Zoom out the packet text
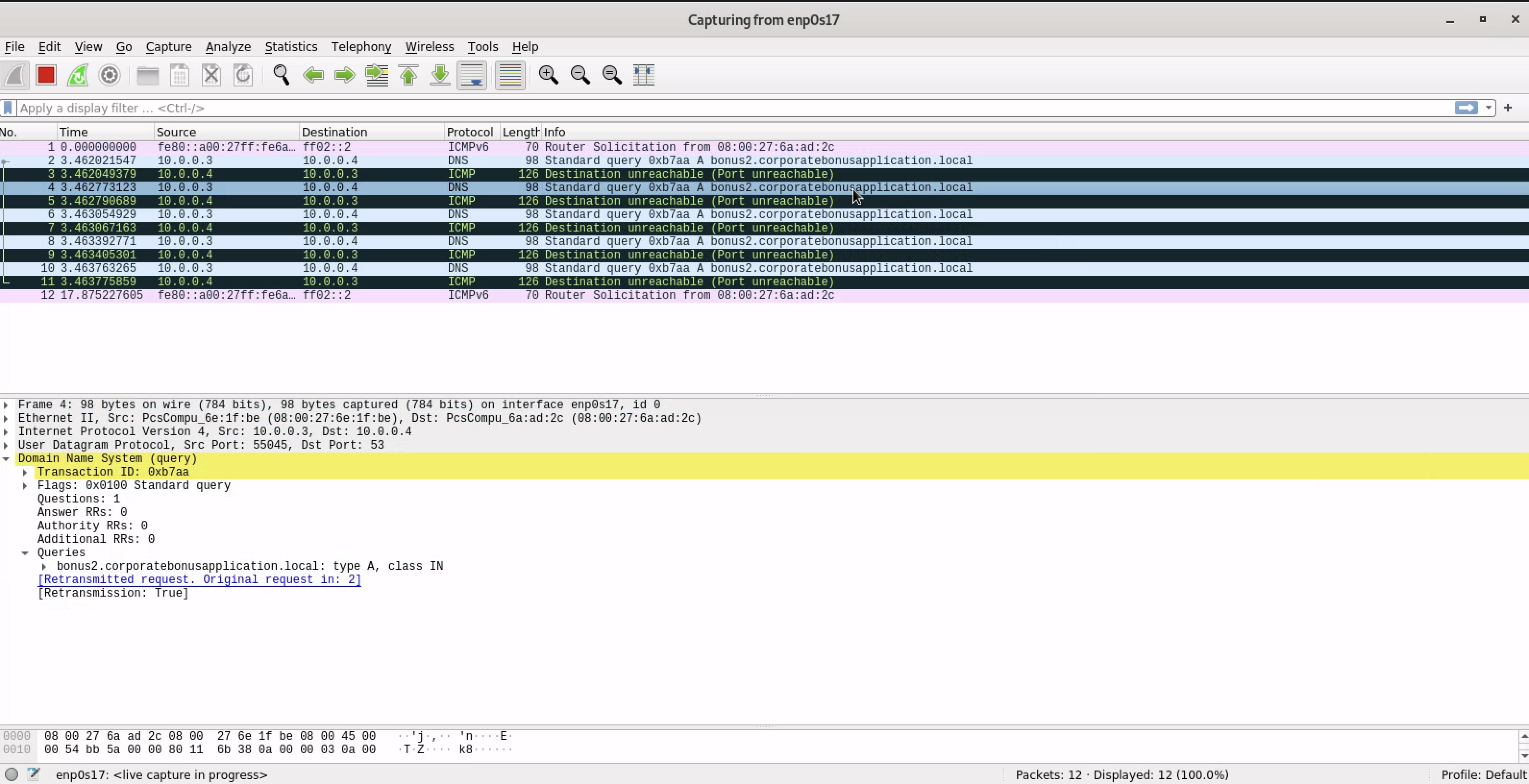This screenshot has width=1529, height=784. [x=580, y=75]
